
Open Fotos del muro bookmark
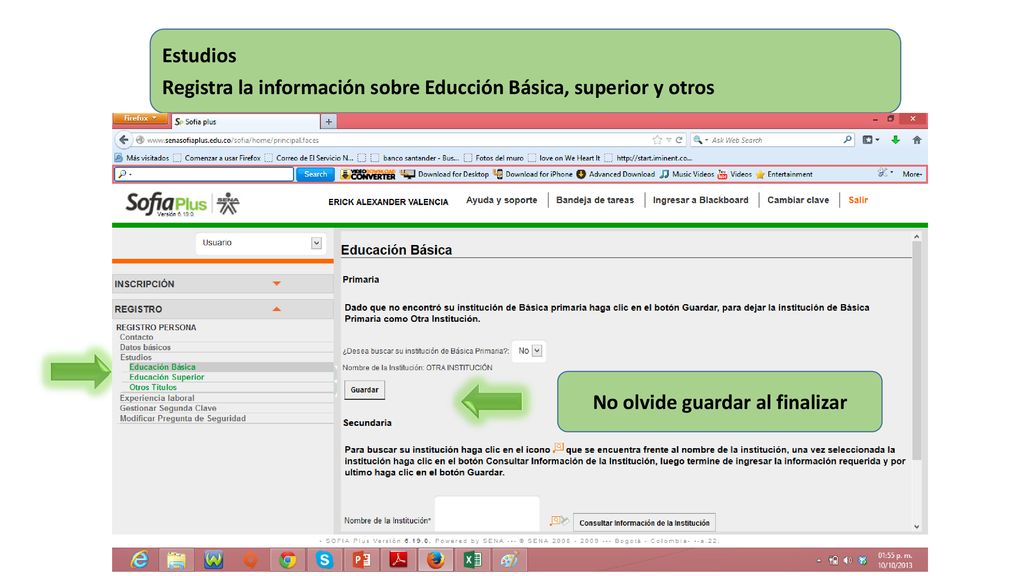click(x=494, y=158)
